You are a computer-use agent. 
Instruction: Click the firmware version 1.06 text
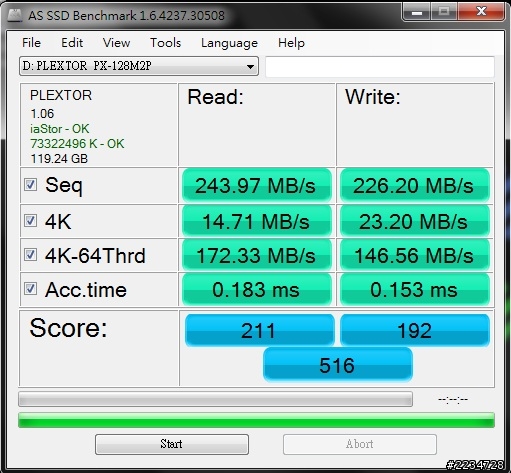(x=42, y=114)
